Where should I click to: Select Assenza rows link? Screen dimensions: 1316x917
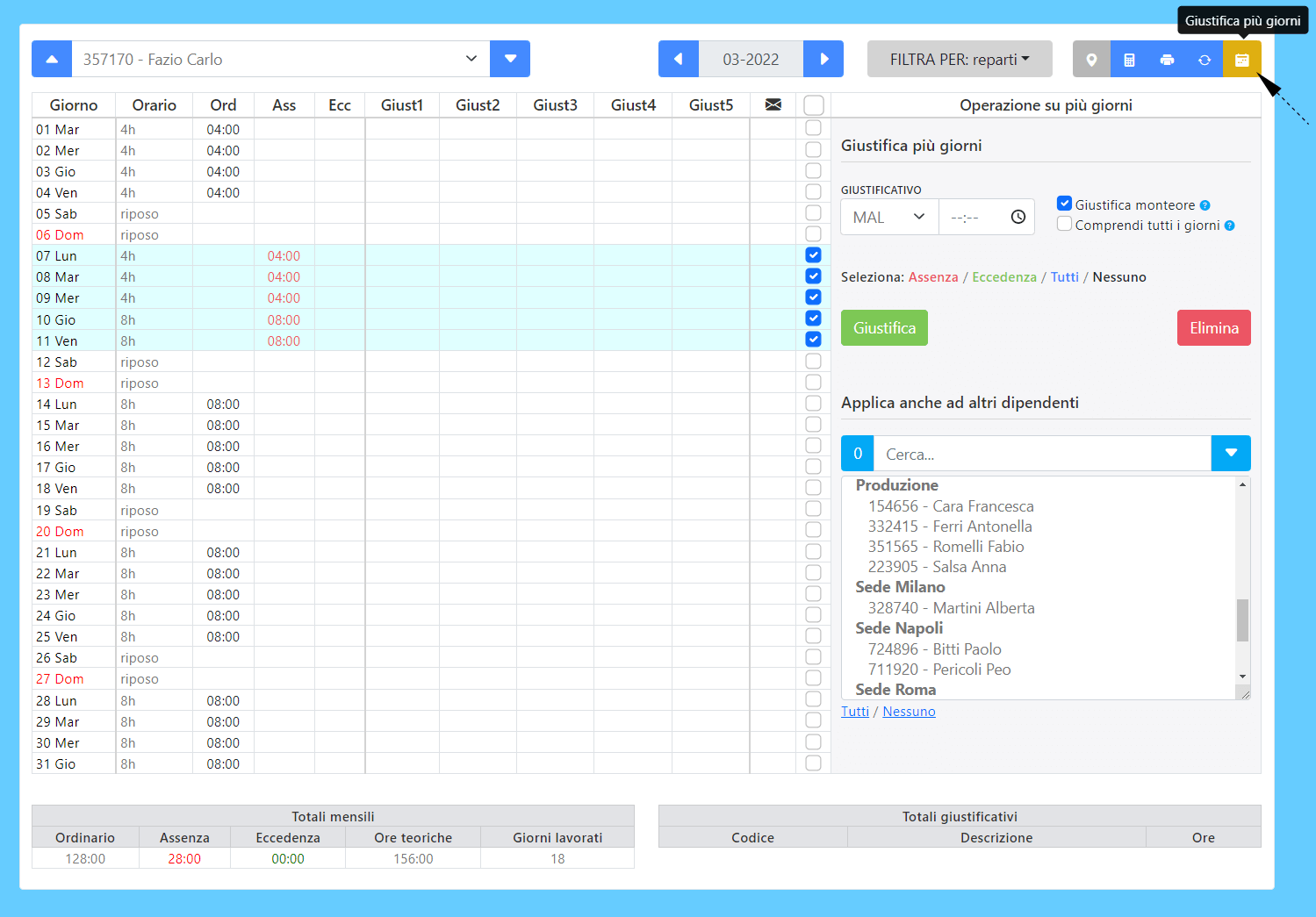(933, 277)
